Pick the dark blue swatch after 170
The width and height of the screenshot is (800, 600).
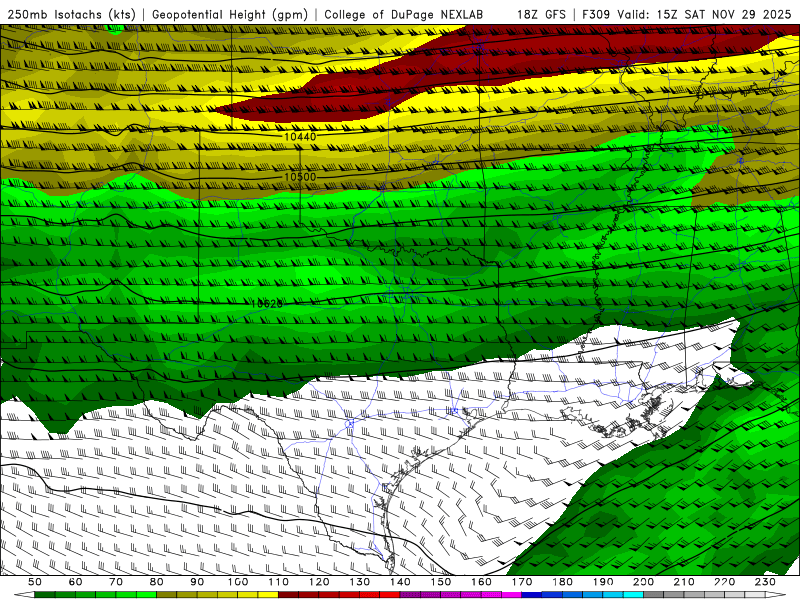(532, 595)
